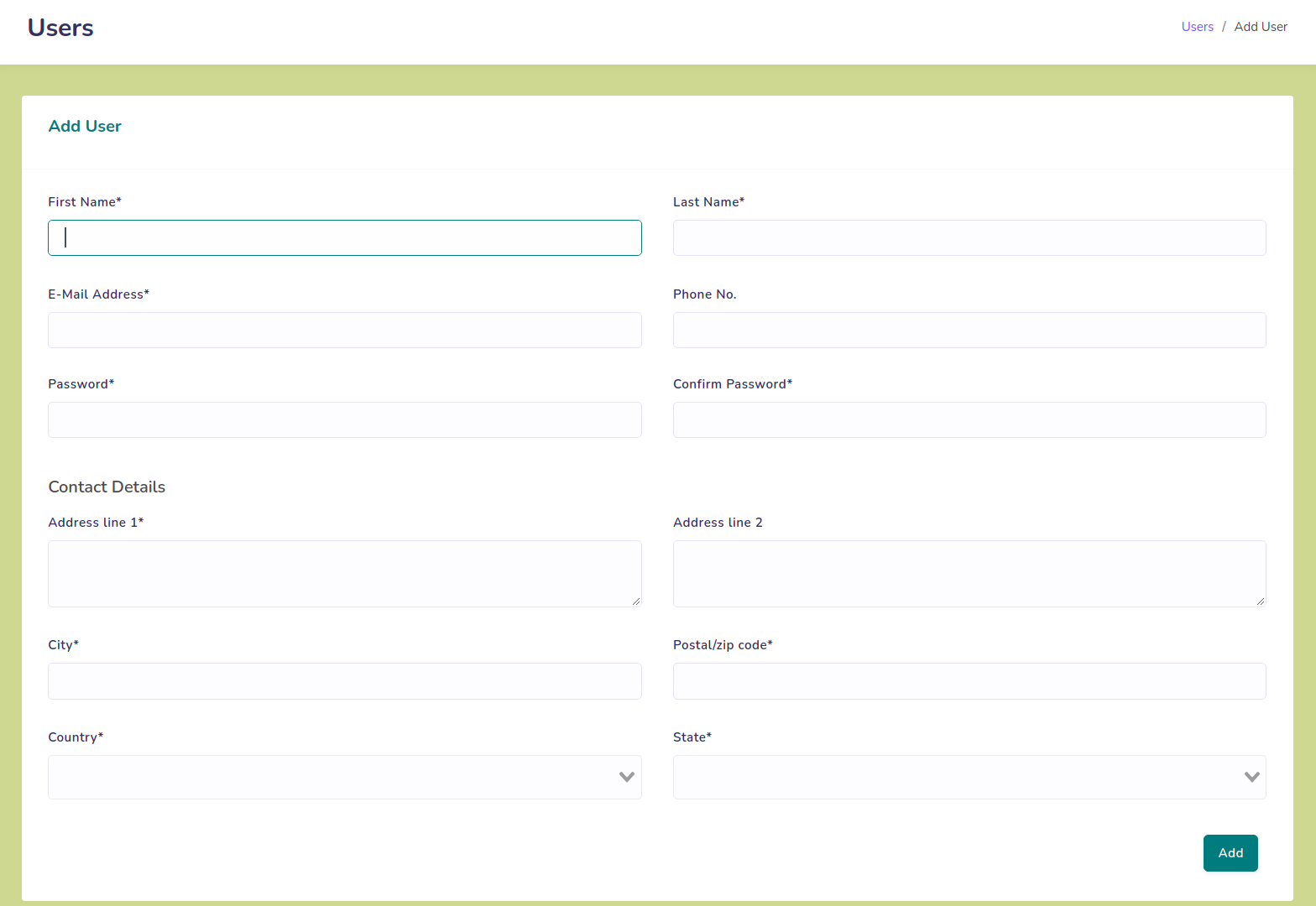The height and width of the screenshot is (906, 1316).
Task: Focus the Postal/zip code field
Action: [x=969, y=681]
